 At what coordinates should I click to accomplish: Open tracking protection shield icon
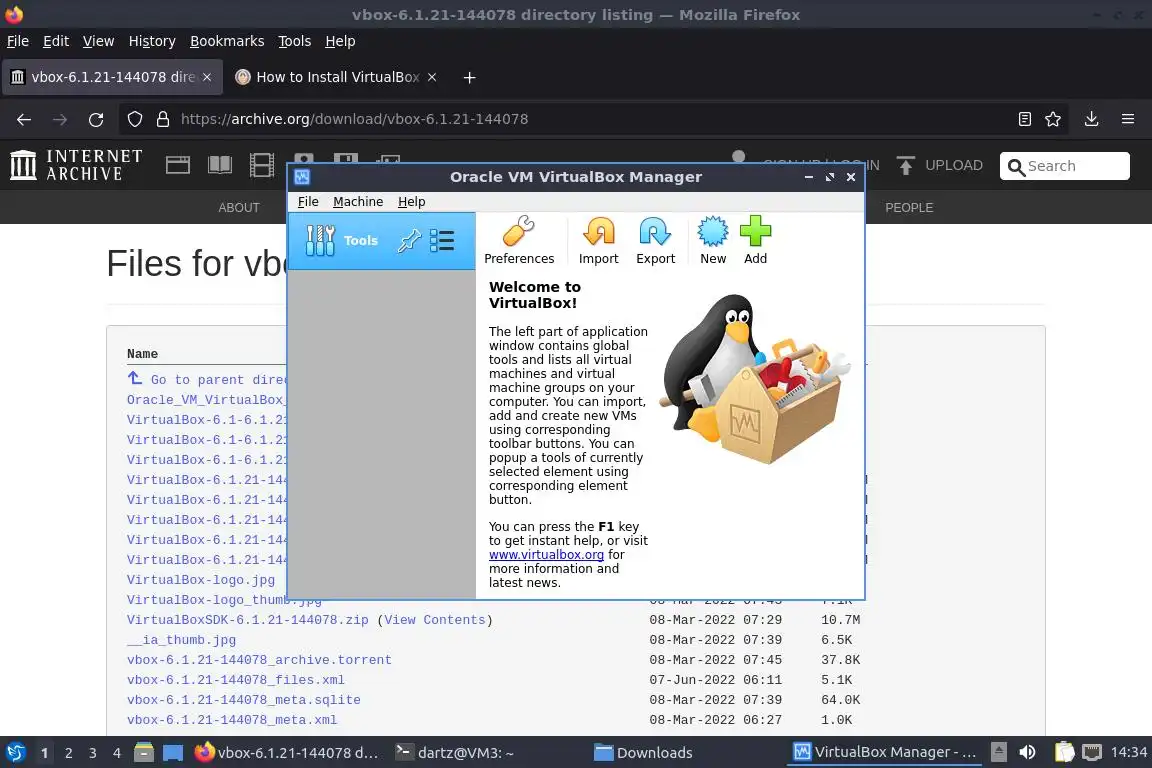[x=134, y=119]
